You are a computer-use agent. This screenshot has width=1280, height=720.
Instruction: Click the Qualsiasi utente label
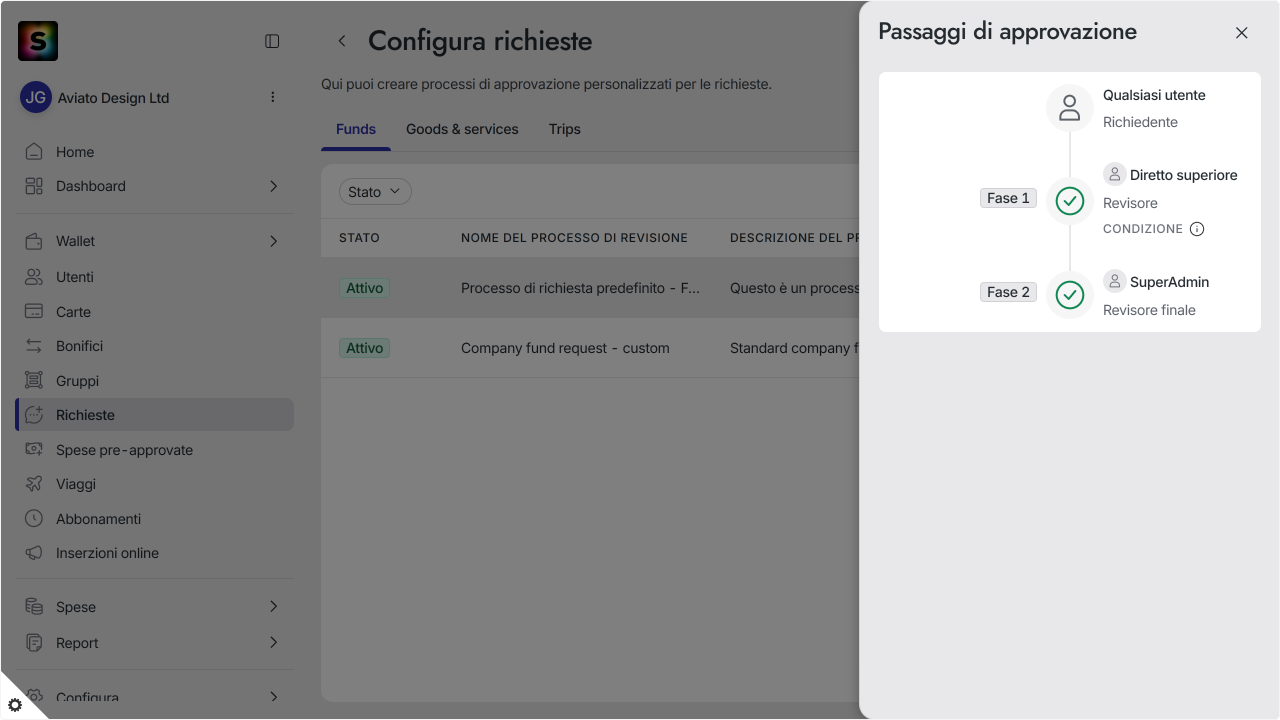click(1154, 95)
